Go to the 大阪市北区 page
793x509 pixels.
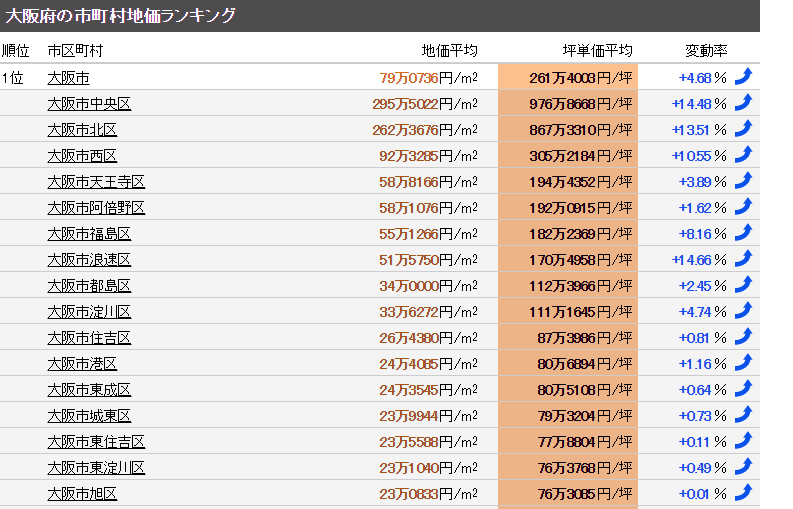tap(82, 130)
